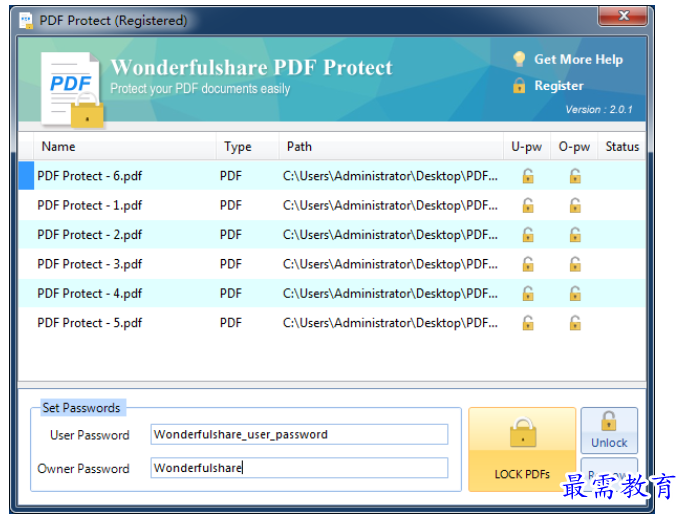Click the LOCK PDFs button

click(x=522, y=449)
